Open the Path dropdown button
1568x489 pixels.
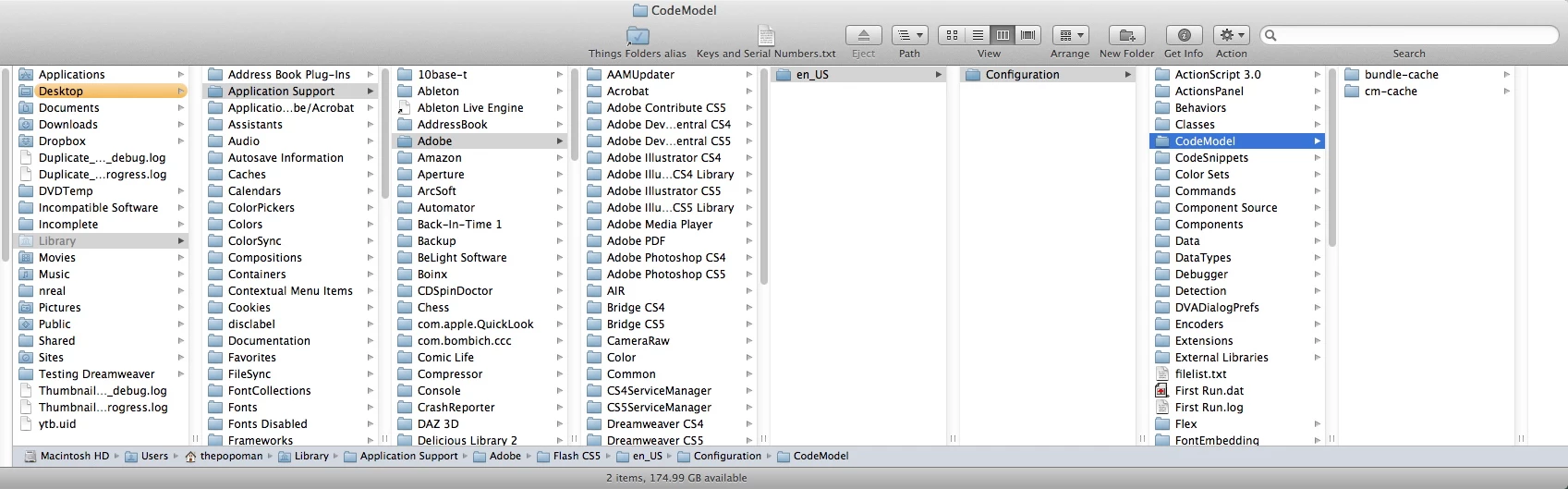909,35
